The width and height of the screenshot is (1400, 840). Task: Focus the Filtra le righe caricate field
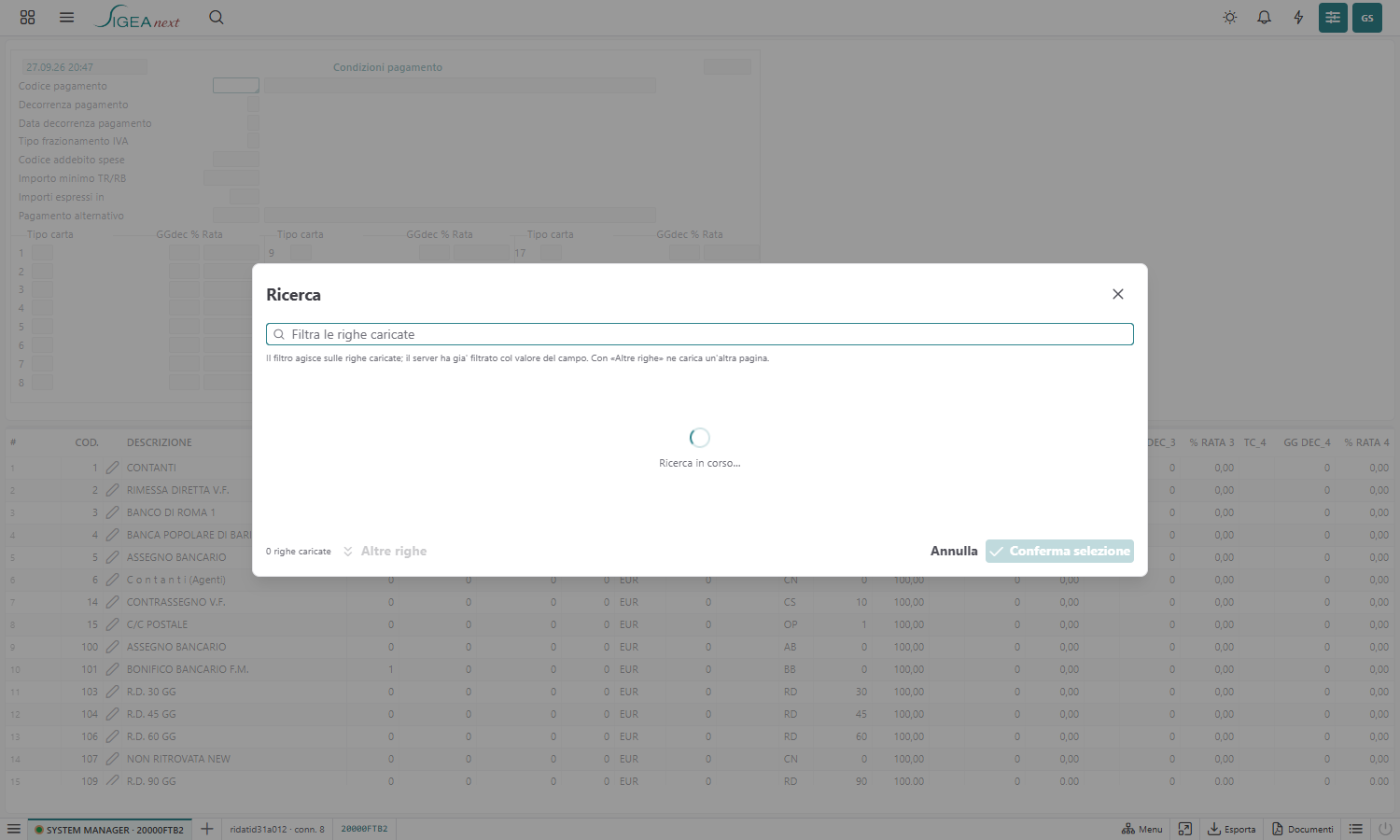(x=700, y=334)
